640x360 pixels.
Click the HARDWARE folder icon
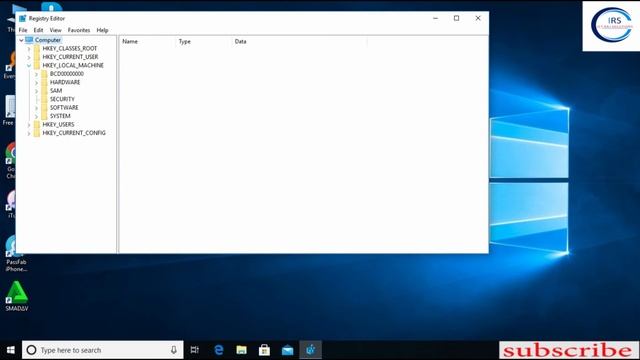point(44,82)
